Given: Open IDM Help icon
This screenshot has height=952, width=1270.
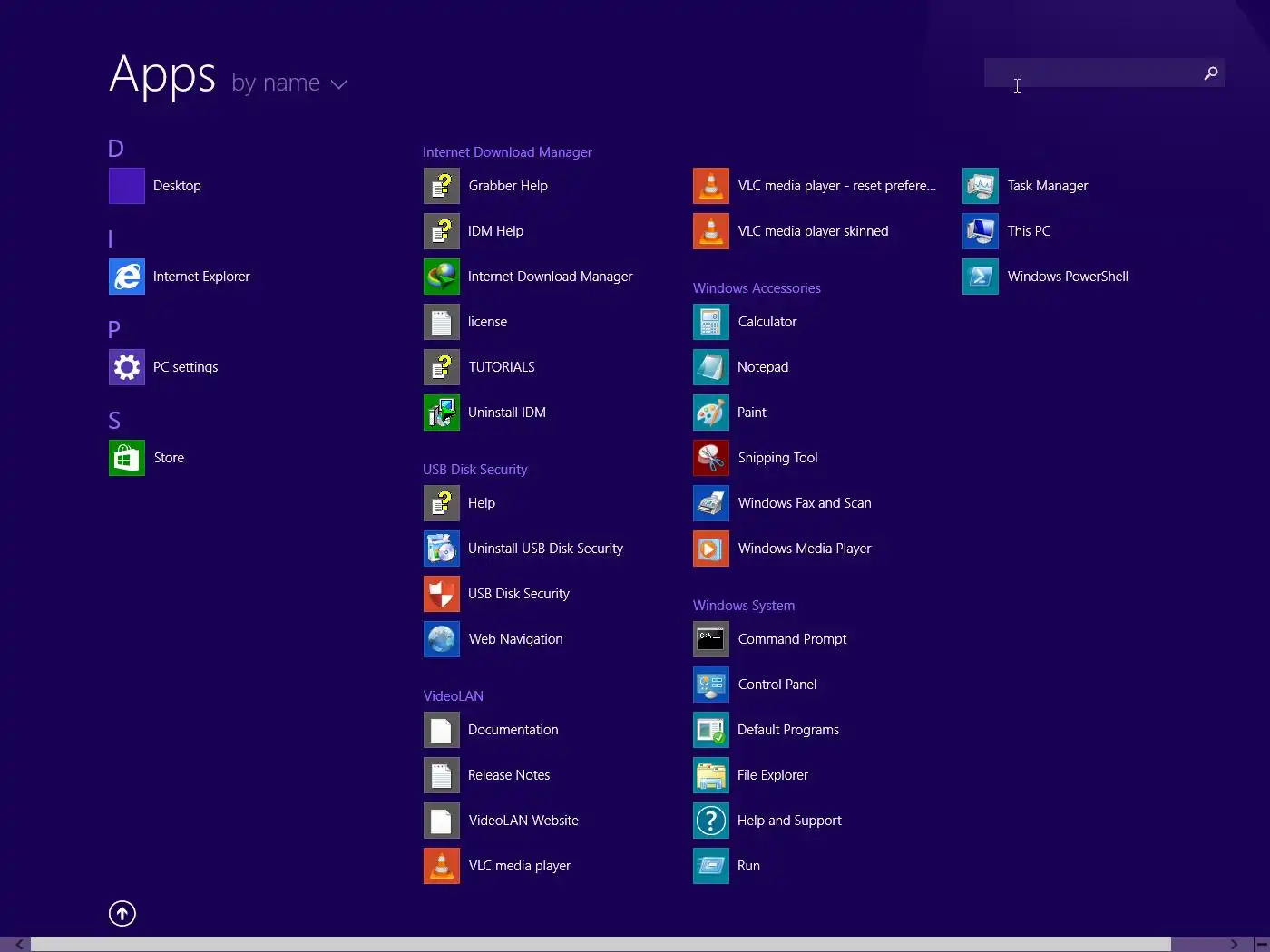Looking at the screenshot, I should (442, 231).
